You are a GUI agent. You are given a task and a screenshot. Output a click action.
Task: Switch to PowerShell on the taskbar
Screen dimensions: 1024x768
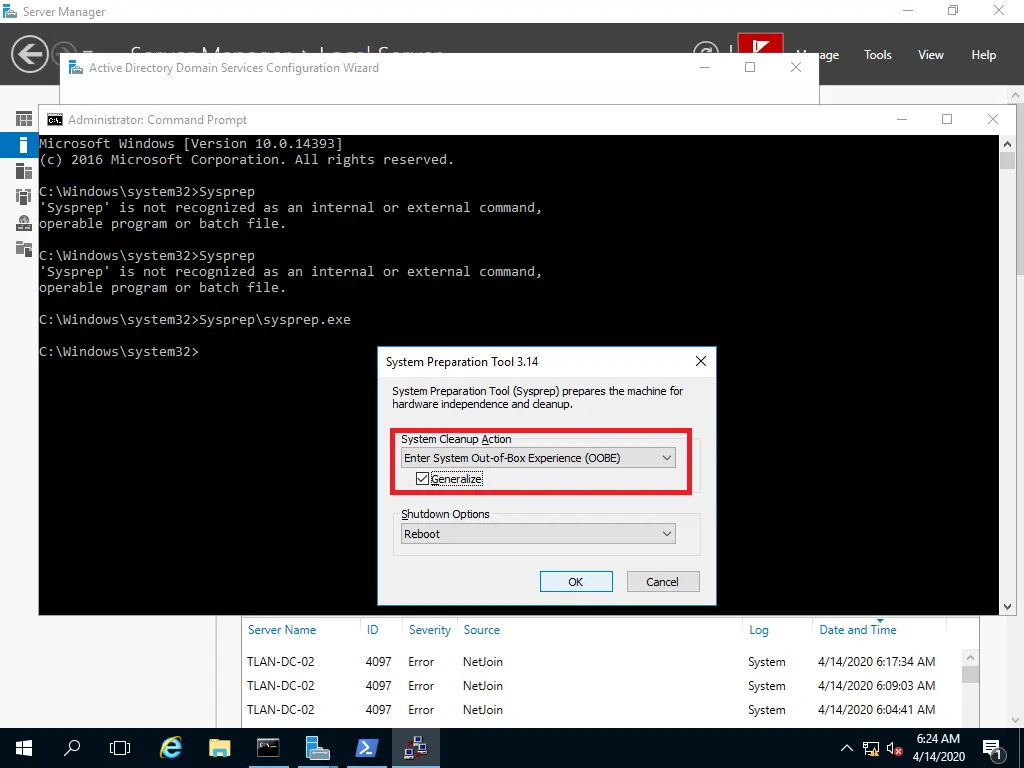366,748
